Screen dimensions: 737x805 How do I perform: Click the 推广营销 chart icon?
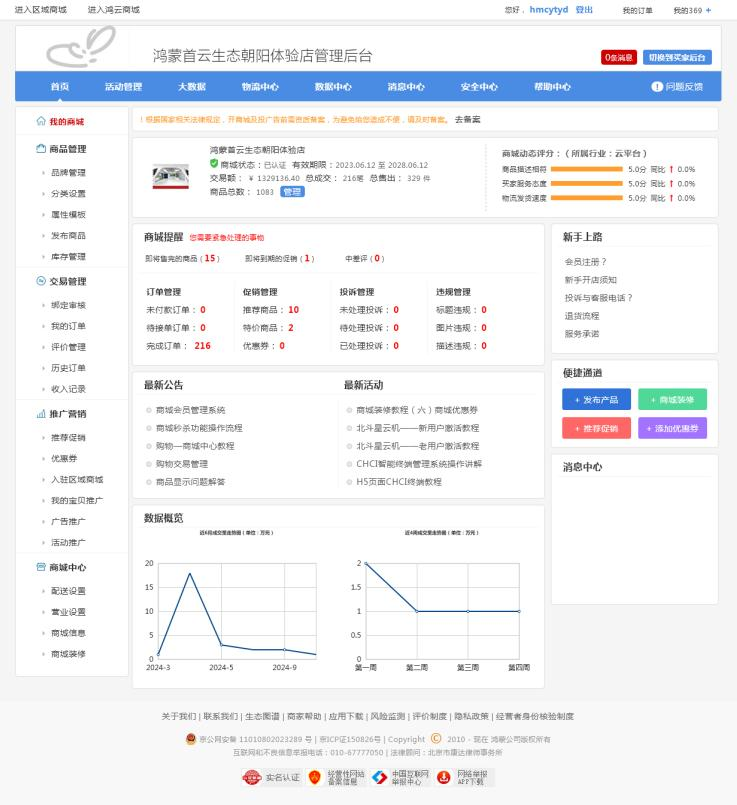[x=41, y=413]
